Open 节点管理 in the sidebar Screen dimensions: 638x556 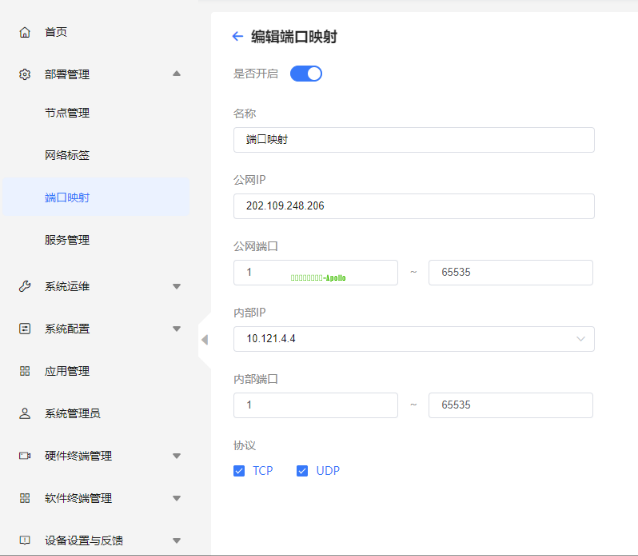click(x=67, y=113)
